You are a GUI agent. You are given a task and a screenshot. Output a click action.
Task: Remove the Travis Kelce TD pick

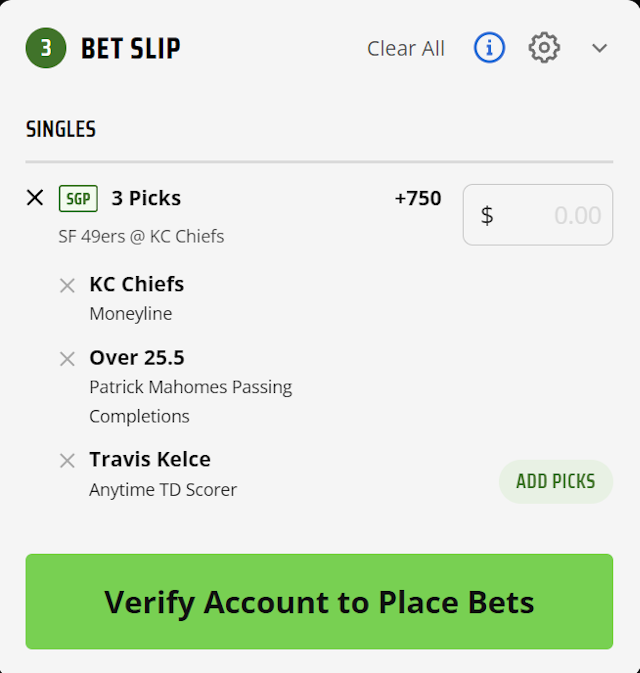point(67,461)
